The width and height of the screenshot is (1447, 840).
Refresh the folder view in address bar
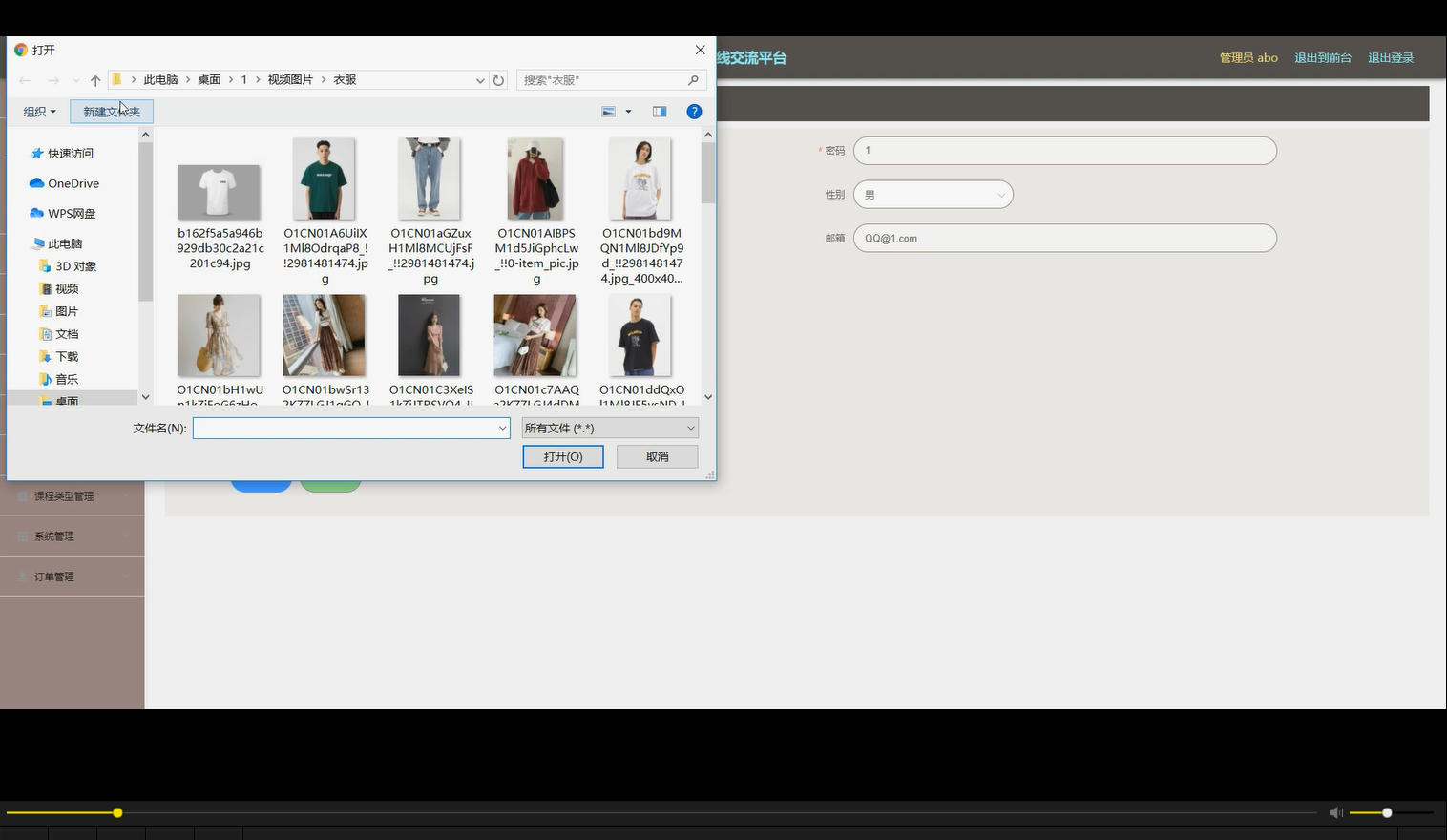coord(498,80)
